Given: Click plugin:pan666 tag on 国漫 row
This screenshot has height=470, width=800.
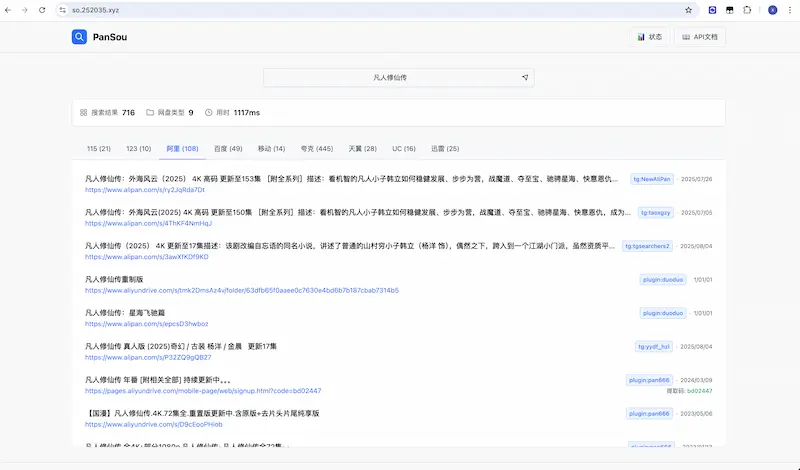Looking at the screenshot, I should tap(649, 414).
